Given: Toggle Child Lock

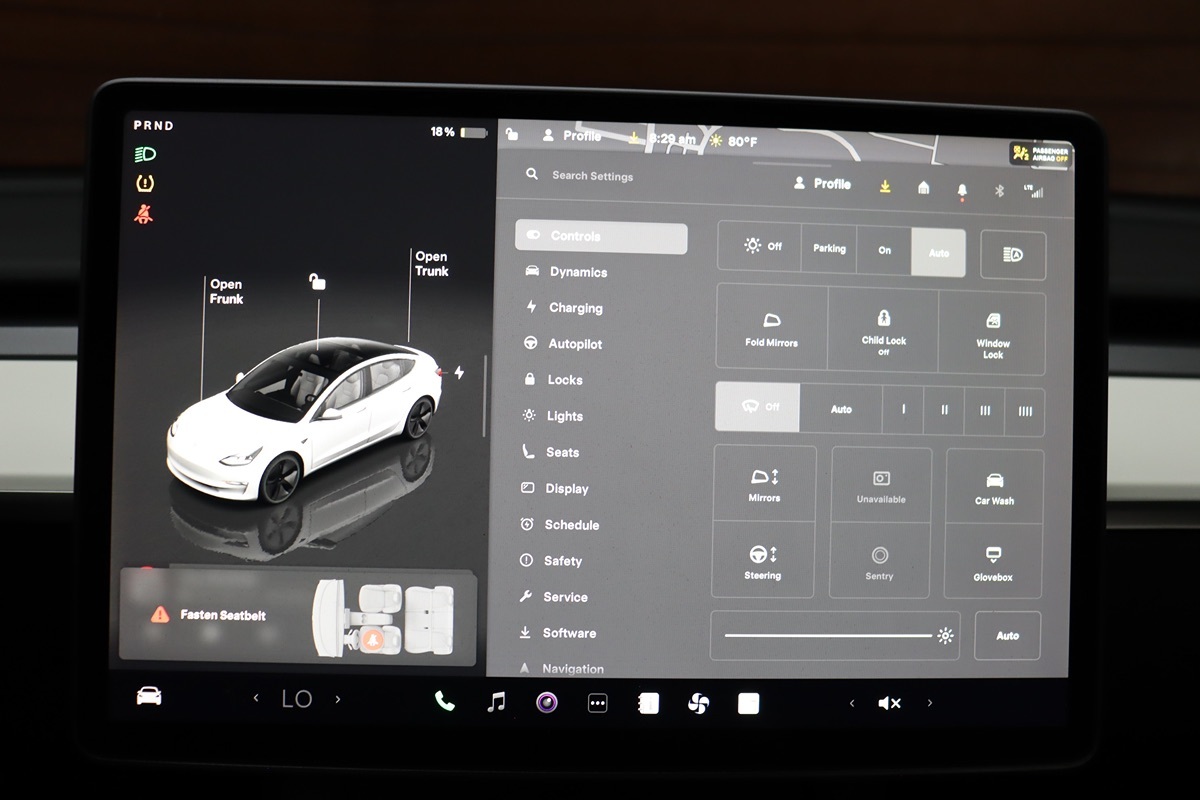Looking at the screenshot, I should [x=883, y=331].
